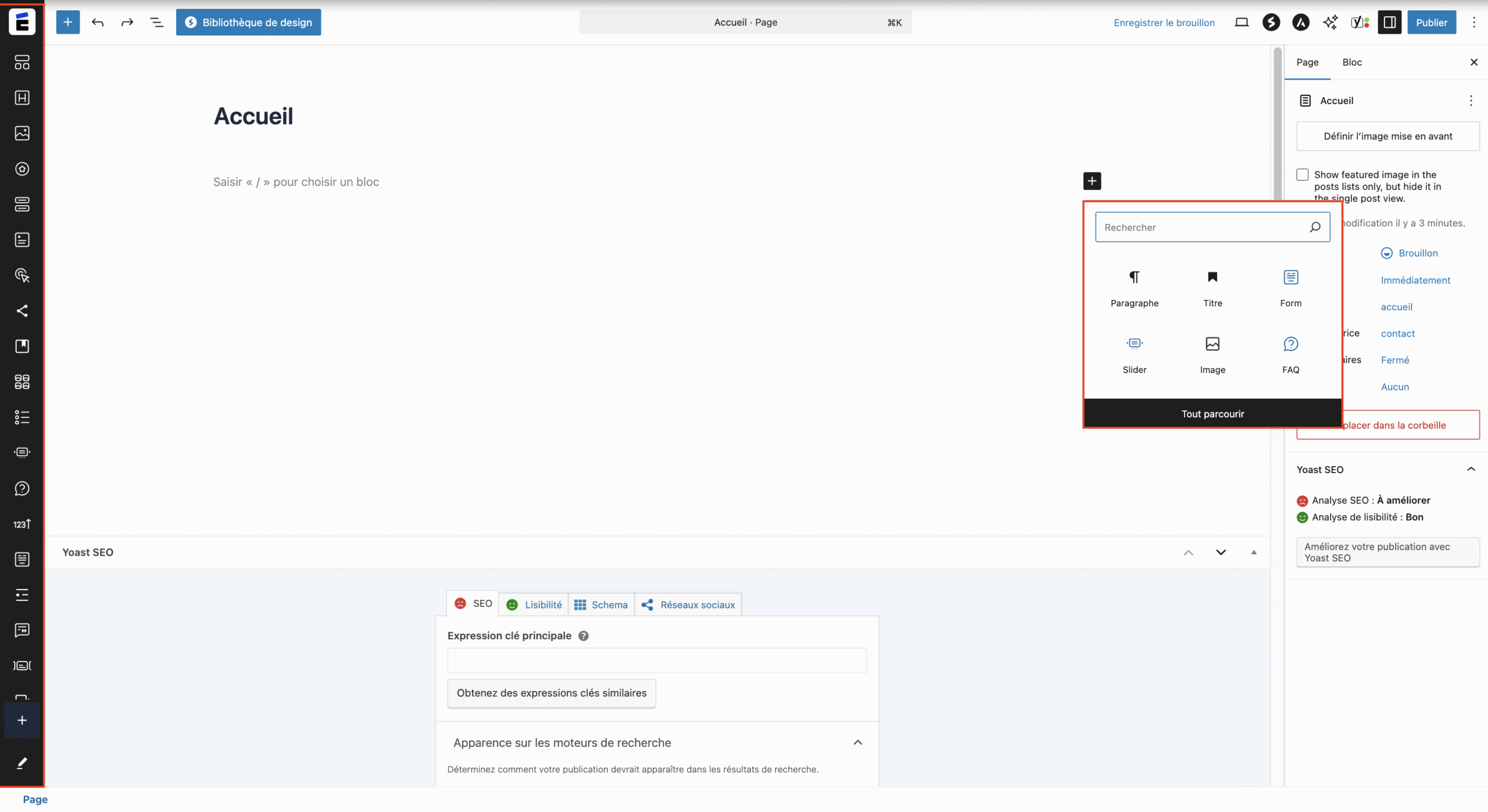Click the undo arrow in top toolbar
Viewport: 1488px width, 812px height.
tap(98, 22)
